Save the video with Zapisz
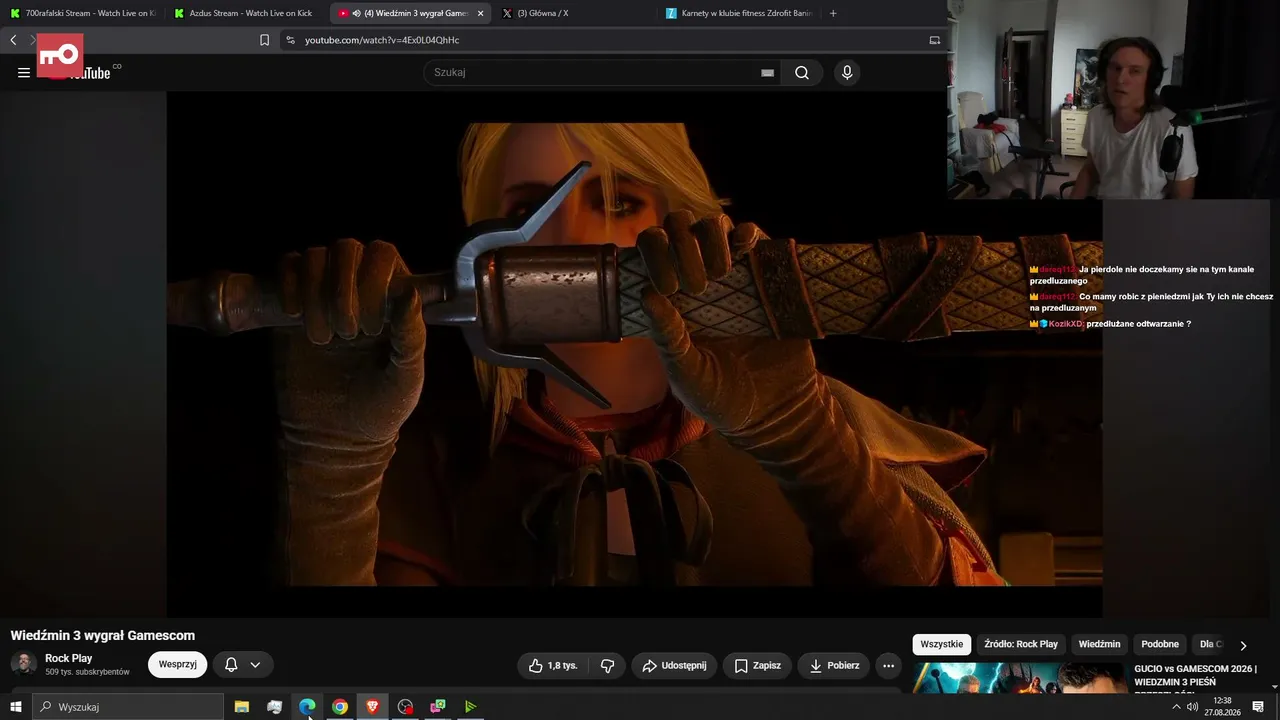Screen dimensions: 1280x720 pyautogui.click(x=757, y=665)
